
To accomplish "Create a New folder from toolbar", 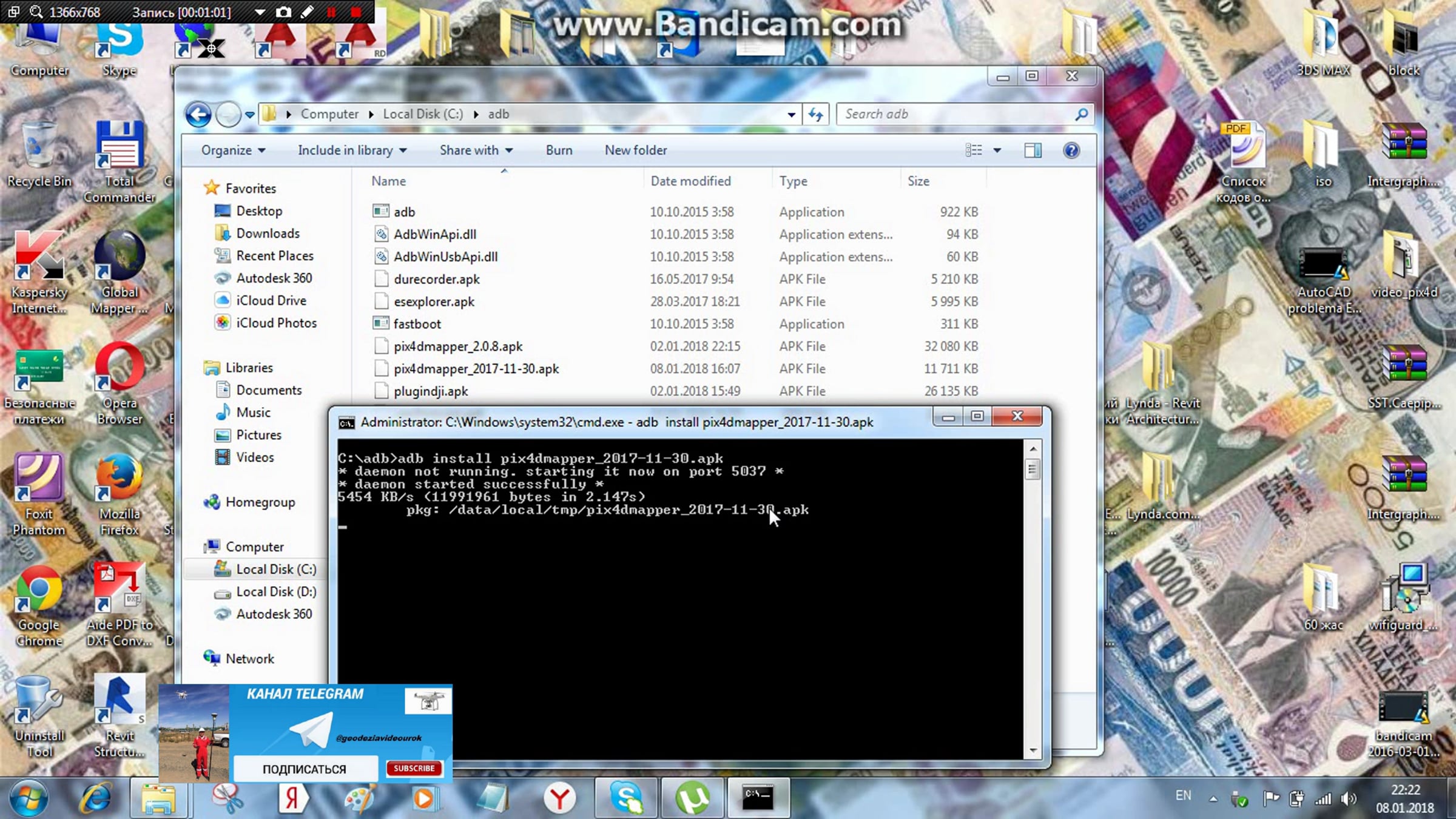I will coord(636,150).
